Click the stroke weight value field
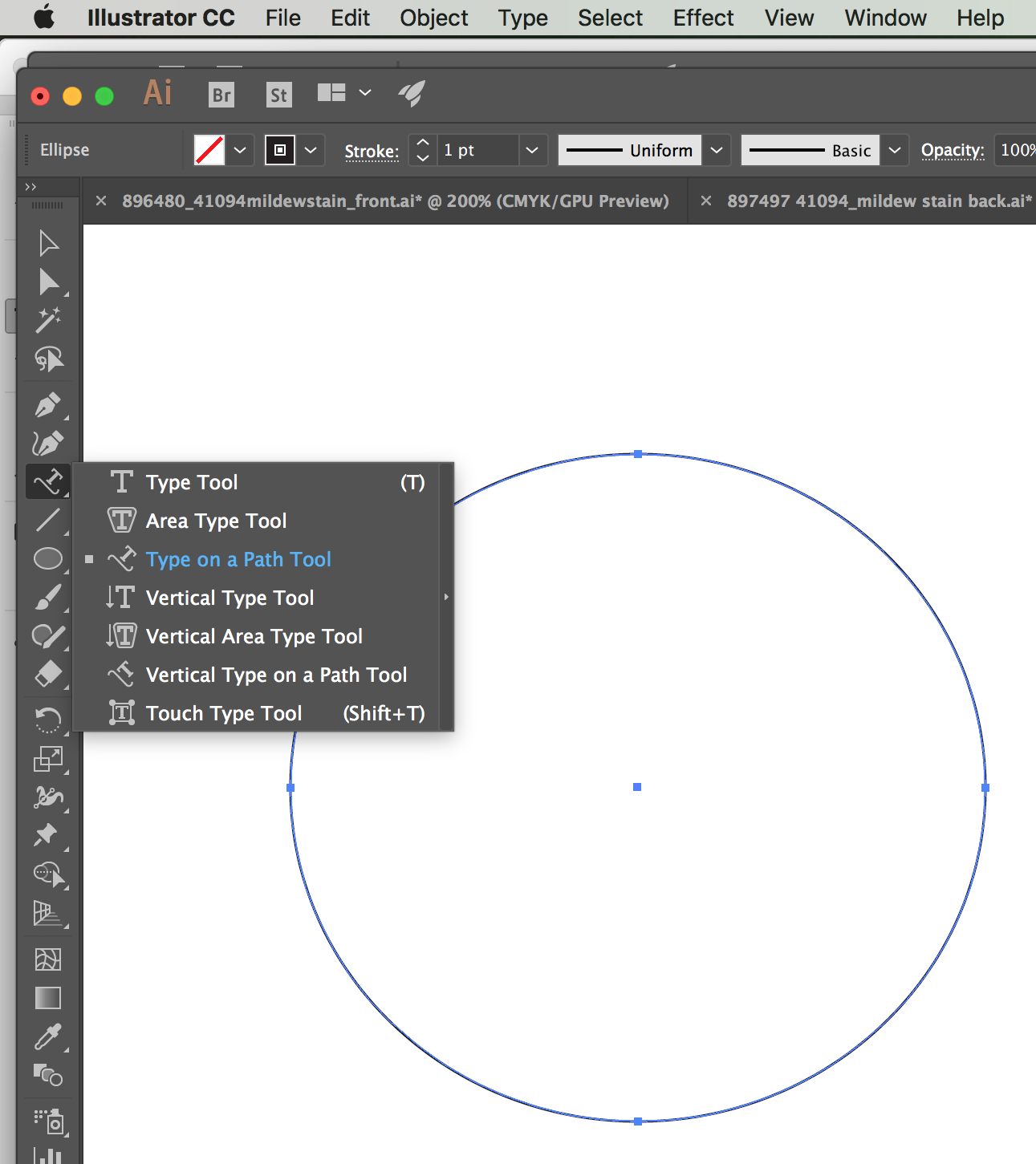Screen dimensions: 1036x1164 tap(479, 150)
